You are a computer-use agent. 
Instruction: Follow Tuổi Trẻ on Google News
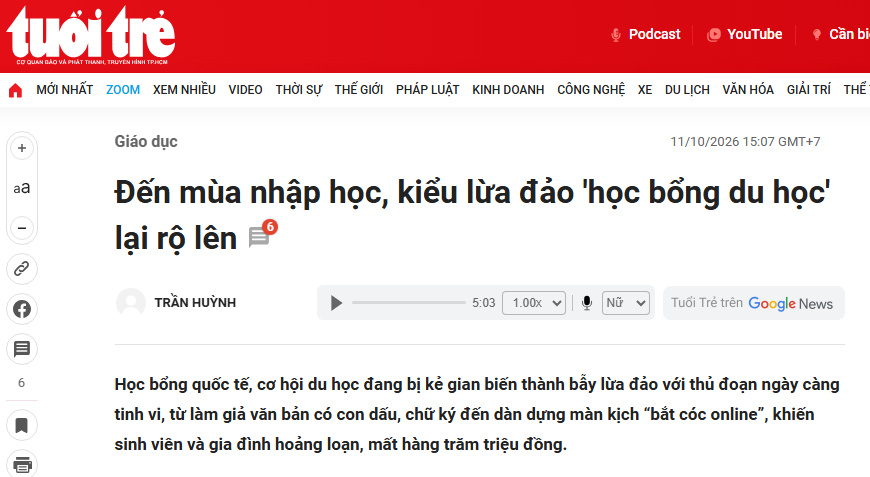click(753, 303)
